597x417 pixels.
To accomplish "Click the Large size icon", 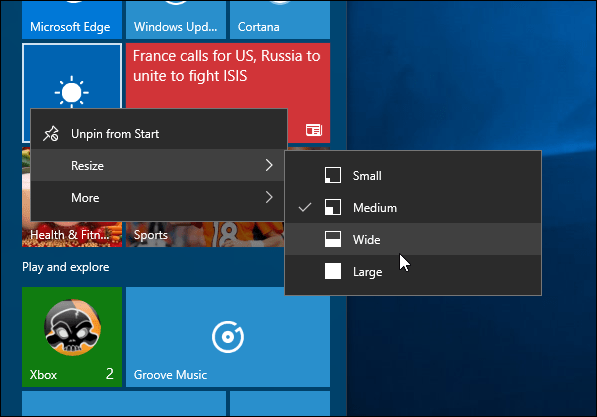I will [x=333, y=272].
